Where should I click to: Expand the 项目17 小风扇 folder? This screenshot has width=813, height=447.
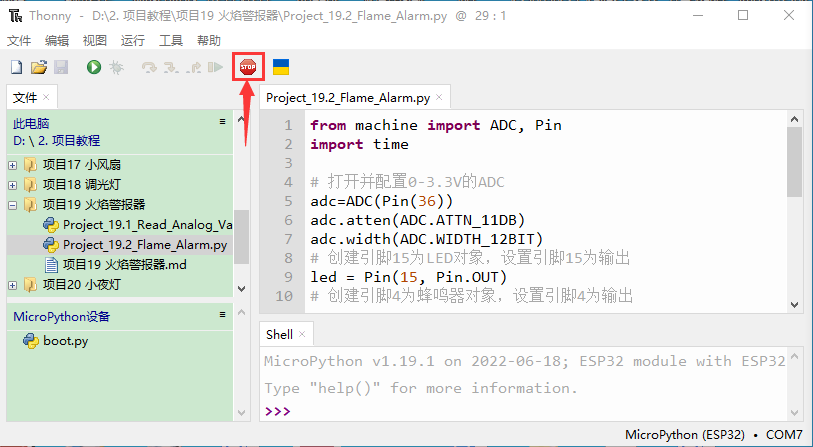point(12,164)
